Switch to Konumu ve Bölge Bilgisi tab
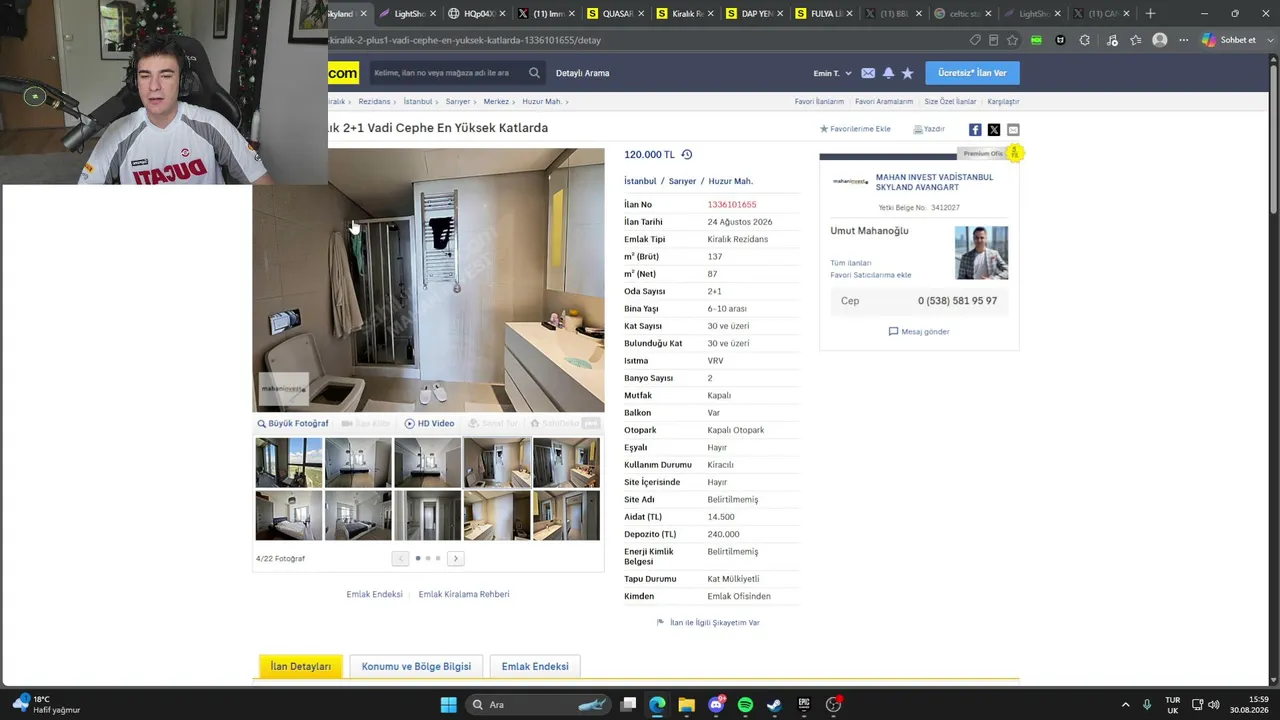This screenshot has width=1280, height=720. point(416,667)
